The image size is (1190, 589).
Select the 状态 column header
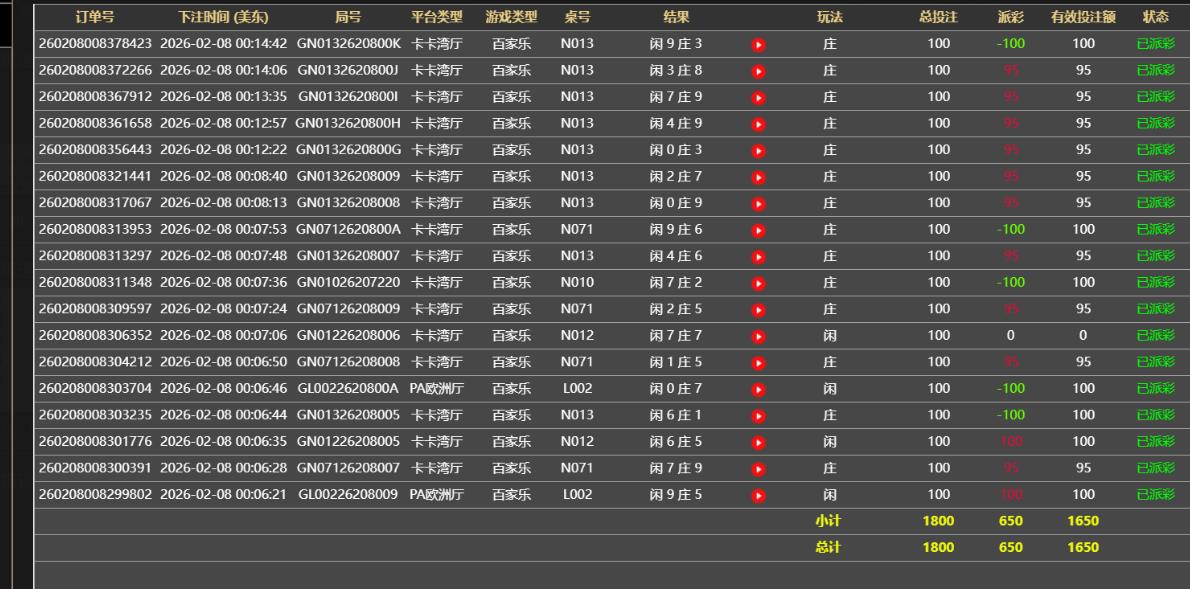[x=1155, y=17]
